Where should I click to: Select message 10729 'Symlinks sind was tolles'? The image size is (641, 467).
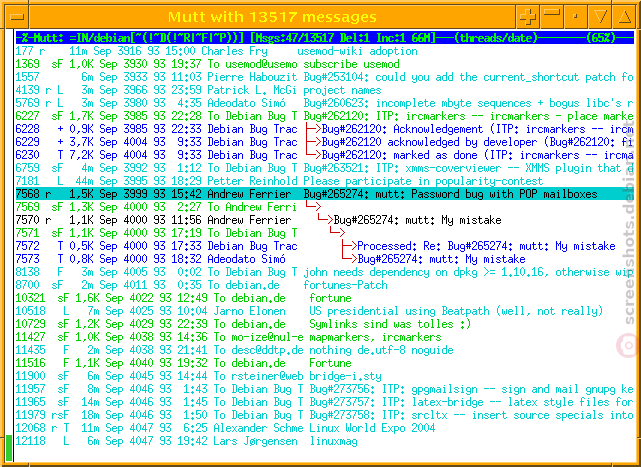(x=325, y=324)
